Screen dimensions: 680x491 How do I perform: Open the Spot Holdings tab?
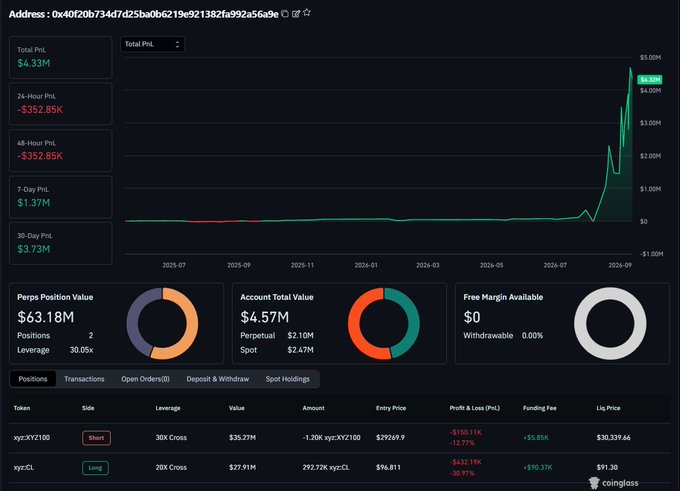click(x=288, y=379)
